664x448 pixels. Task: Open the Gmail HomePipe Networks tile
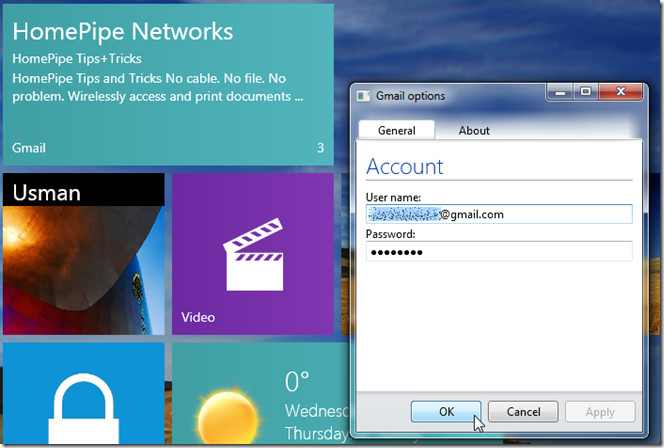pyautogui.click(x=168, y=85)
